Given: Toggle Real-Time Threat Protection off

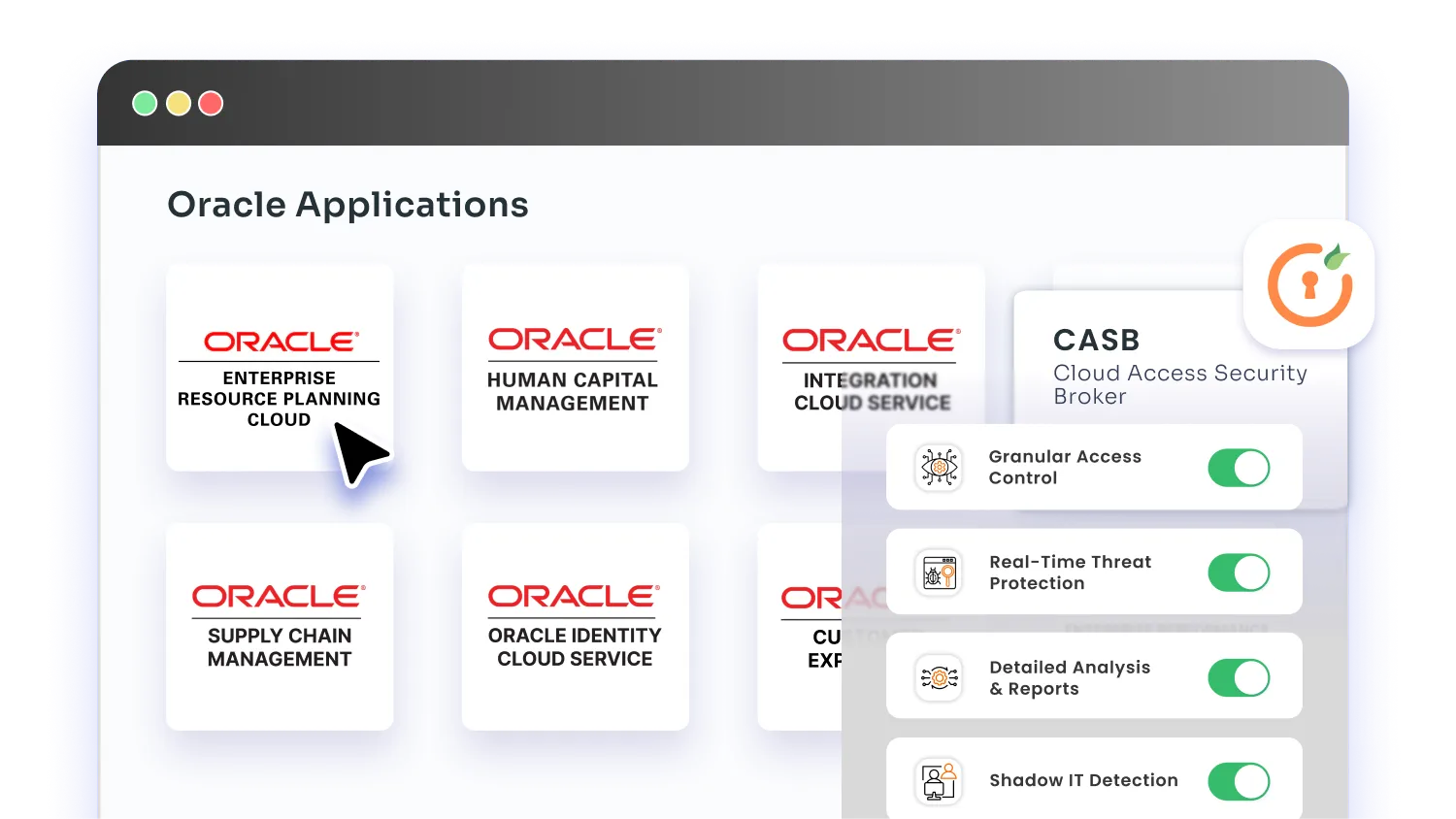Looking at the screenshot, I should click(x=1239, y=573).
